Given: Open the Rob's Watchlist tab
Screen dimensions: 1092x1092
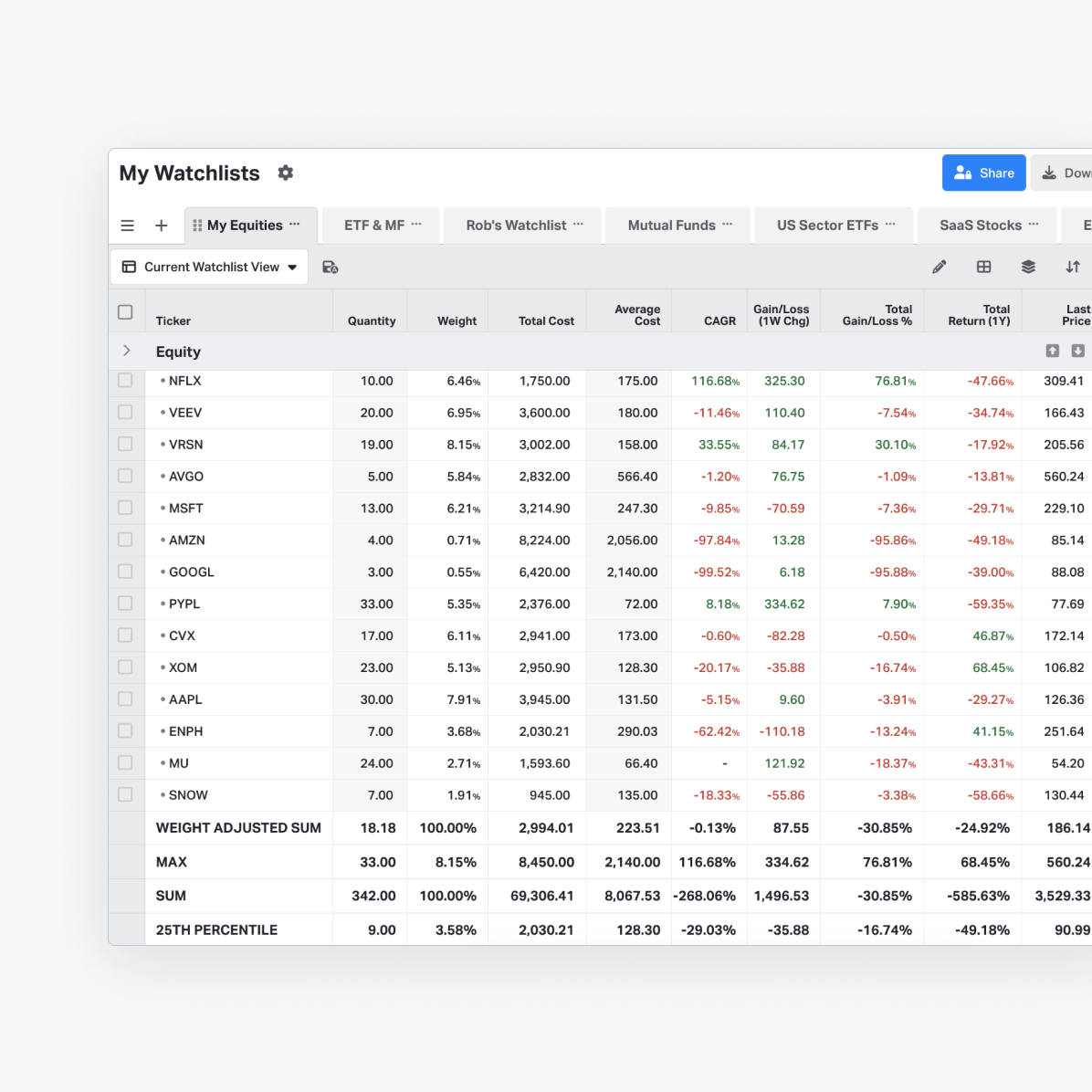Looking at the screenshot, I should [522, 226].
